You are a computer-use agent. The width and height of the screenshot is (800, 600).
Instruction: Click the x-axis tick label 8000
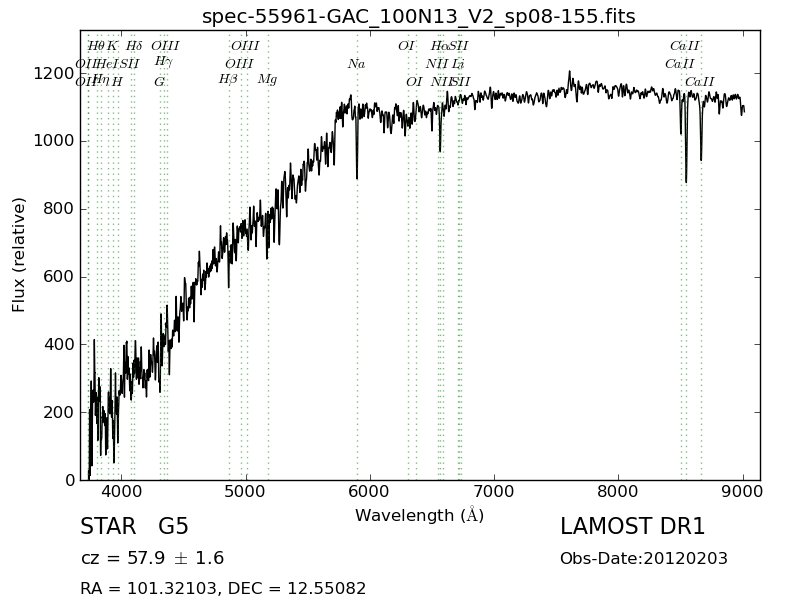[618, 491]
